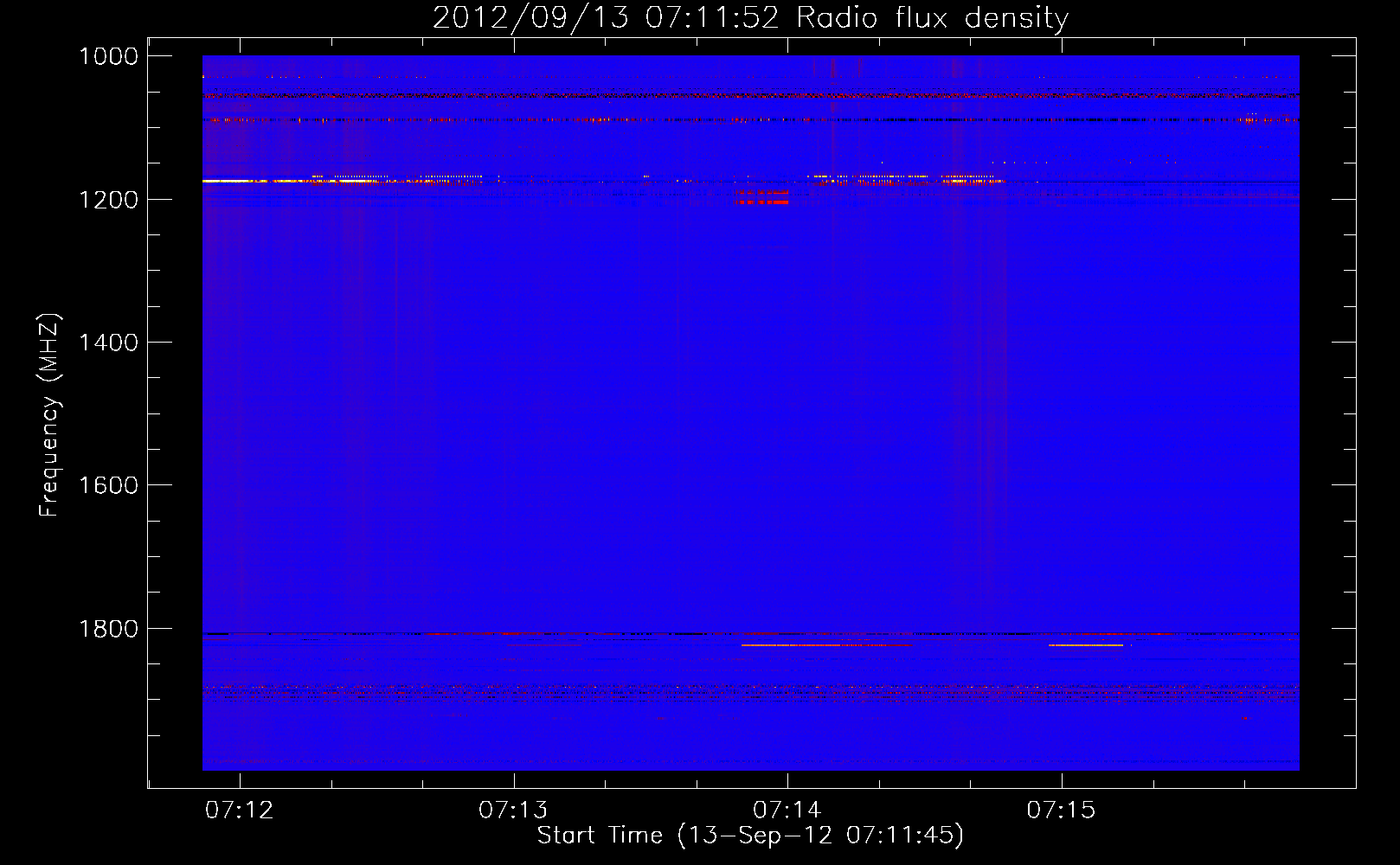Screen dimensions: 1400x865
Task: Click the short orange line near 07:15 below 1800 MHz
Action: pyautogui.click(x=1085, y=645)
